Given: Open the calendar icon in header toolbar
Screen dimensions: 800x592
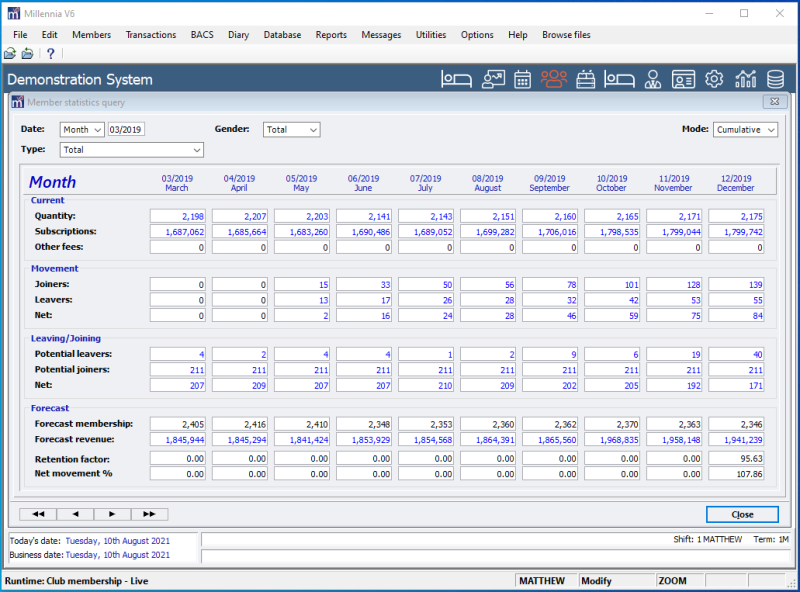Looking at the screenshot, I should pos(522,79).
